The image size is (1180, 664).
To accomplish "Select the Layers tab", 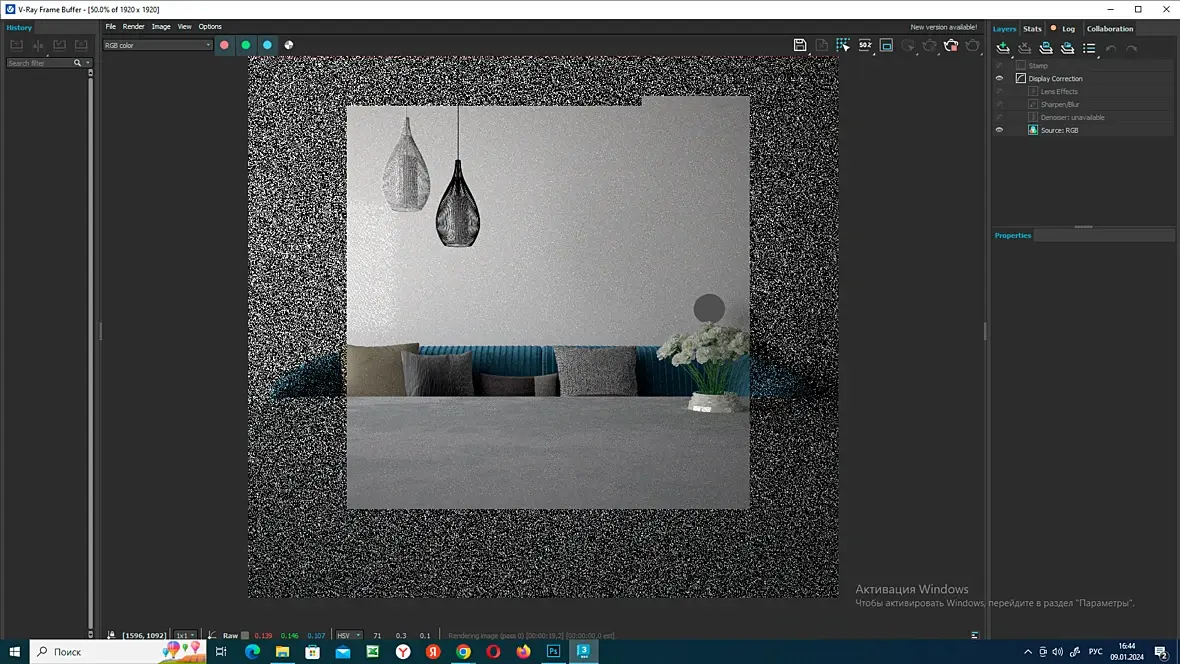I will [x=1004, y=29].
